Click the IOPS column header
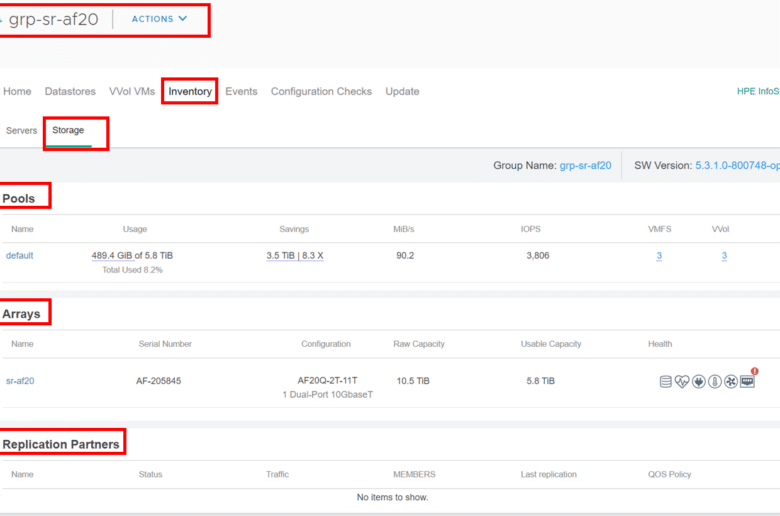 click(x=531, y=229)
